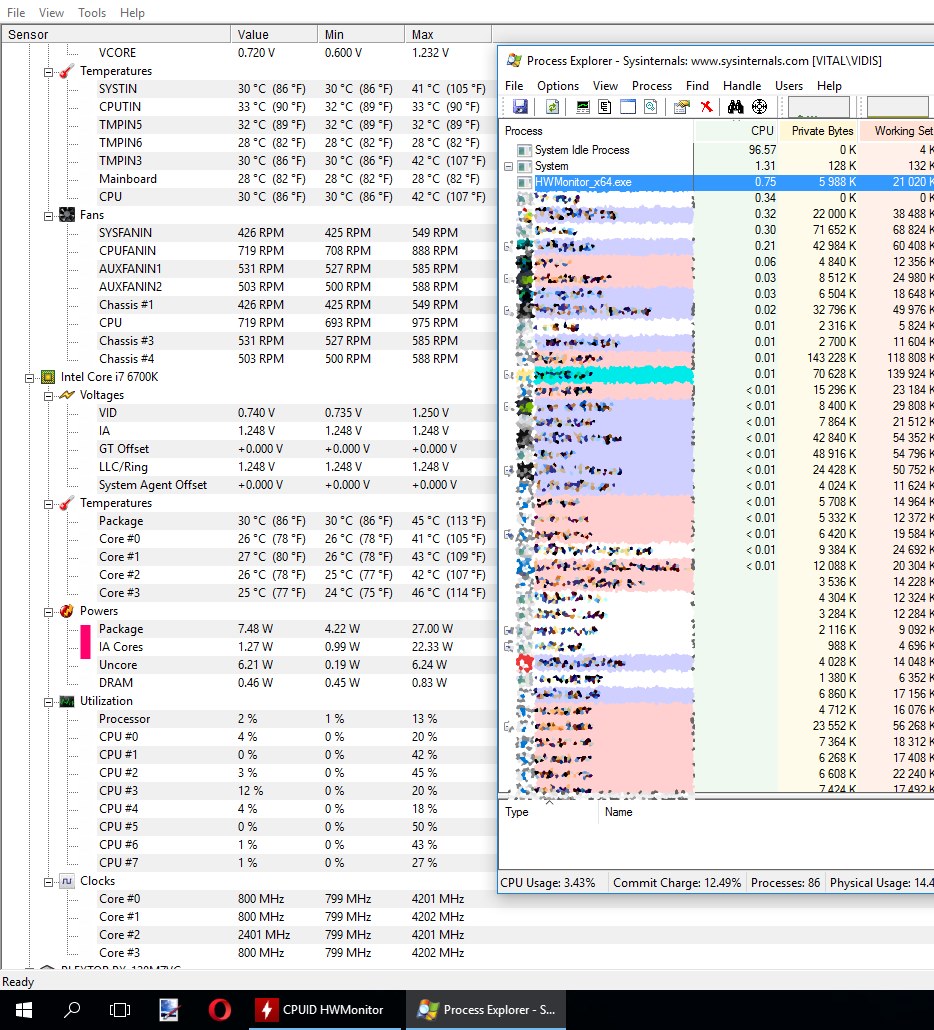Collapse the Fans group
The width and height of the screenshot is (934, 1030).
(48, 215)
